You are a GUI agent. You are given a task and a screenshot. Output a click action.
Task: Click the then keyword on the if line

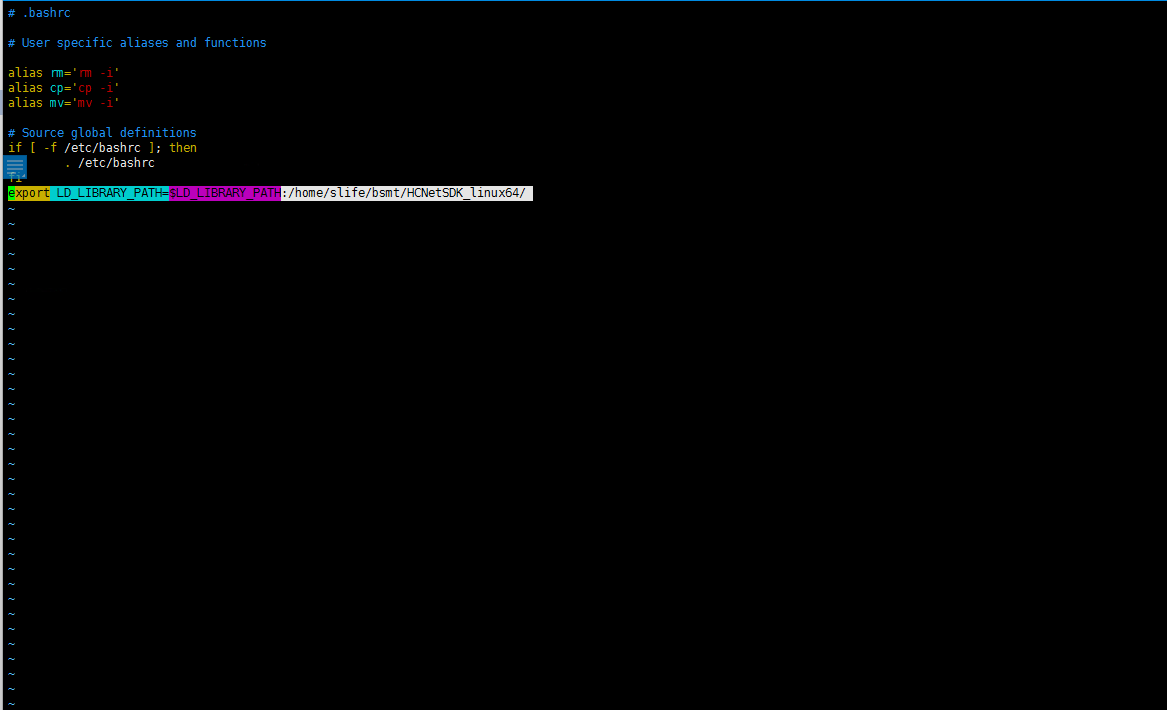[182, 147]
